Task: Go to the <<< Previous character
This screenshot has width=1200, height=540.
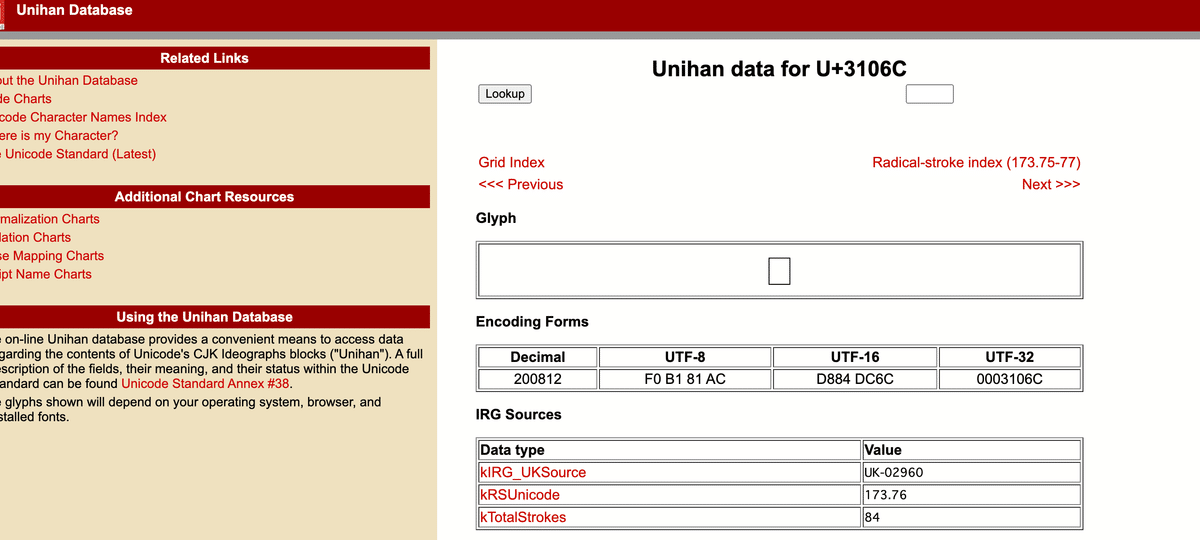Action: point(521,184)
